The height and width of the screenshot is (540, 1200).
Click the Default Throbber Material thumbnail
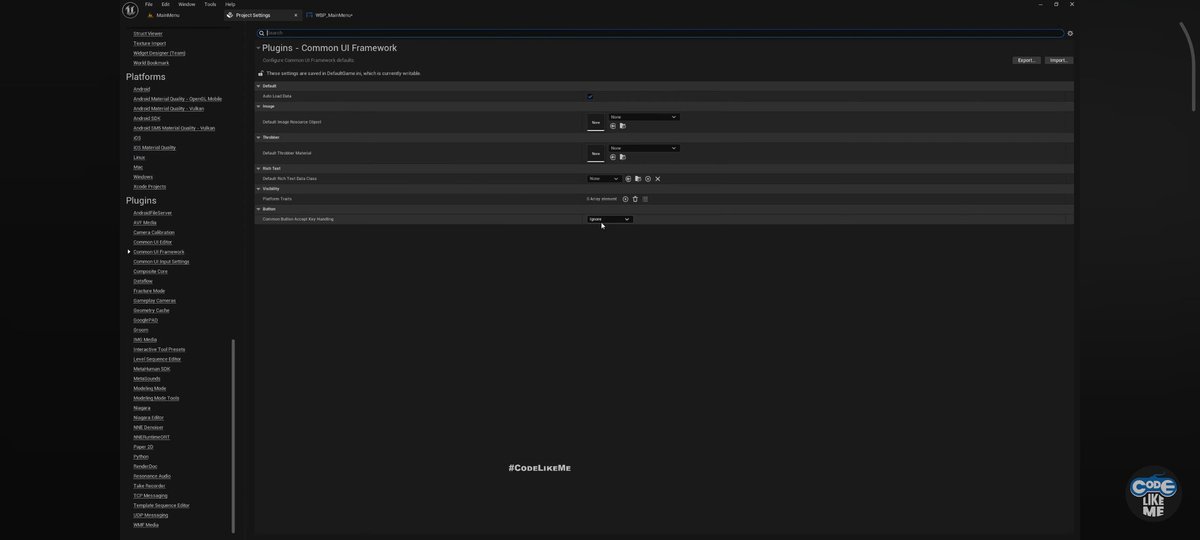click(x=596, y=153)
